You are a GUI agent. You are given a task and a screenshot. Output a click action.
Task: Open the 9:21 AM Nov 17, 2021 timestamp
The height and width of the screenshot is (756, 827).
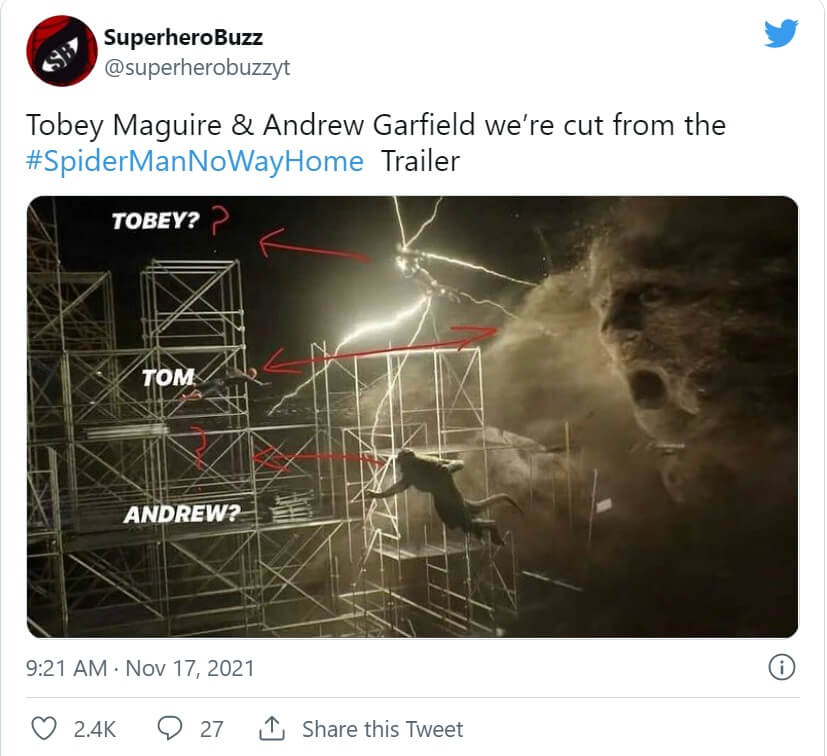click(x=140, y=668)
